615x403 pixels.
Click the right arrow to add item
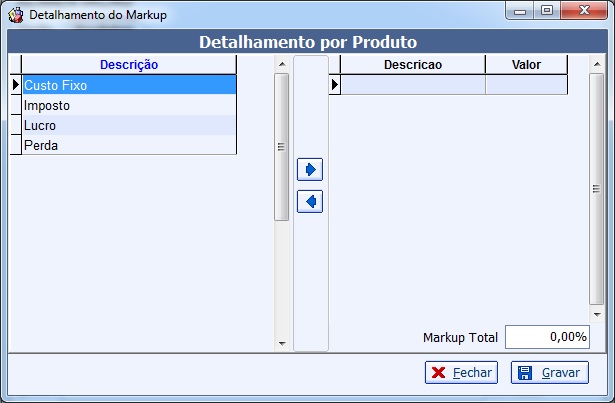pyautogui.click(x=310, y=169)
